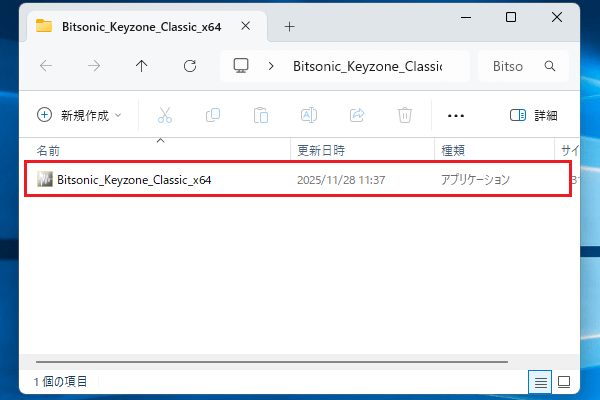The image size is (600, 400).
Task: Add a new tab with plus button
Action: tap(290, 26)
